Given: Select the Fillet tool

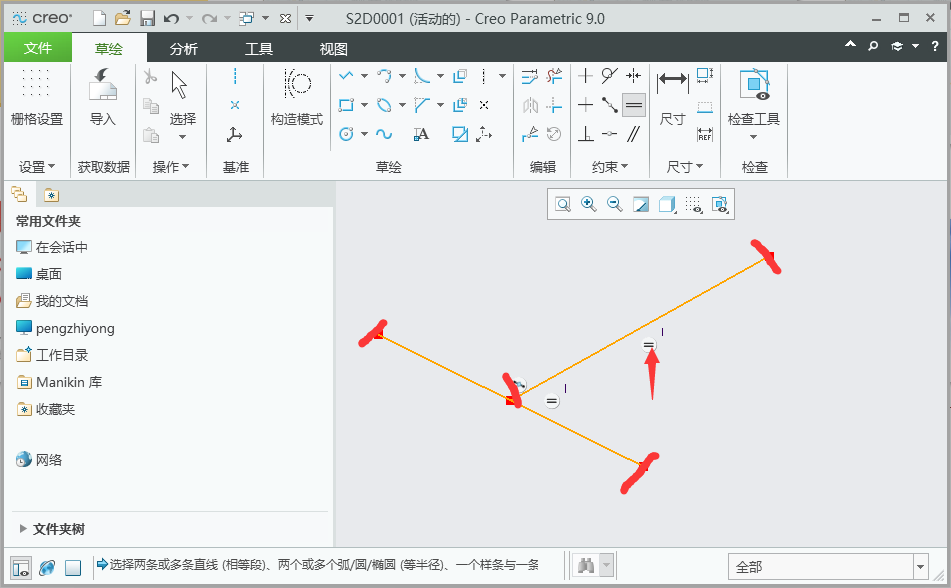Looking at the screenshot, I should click(422, 76).
